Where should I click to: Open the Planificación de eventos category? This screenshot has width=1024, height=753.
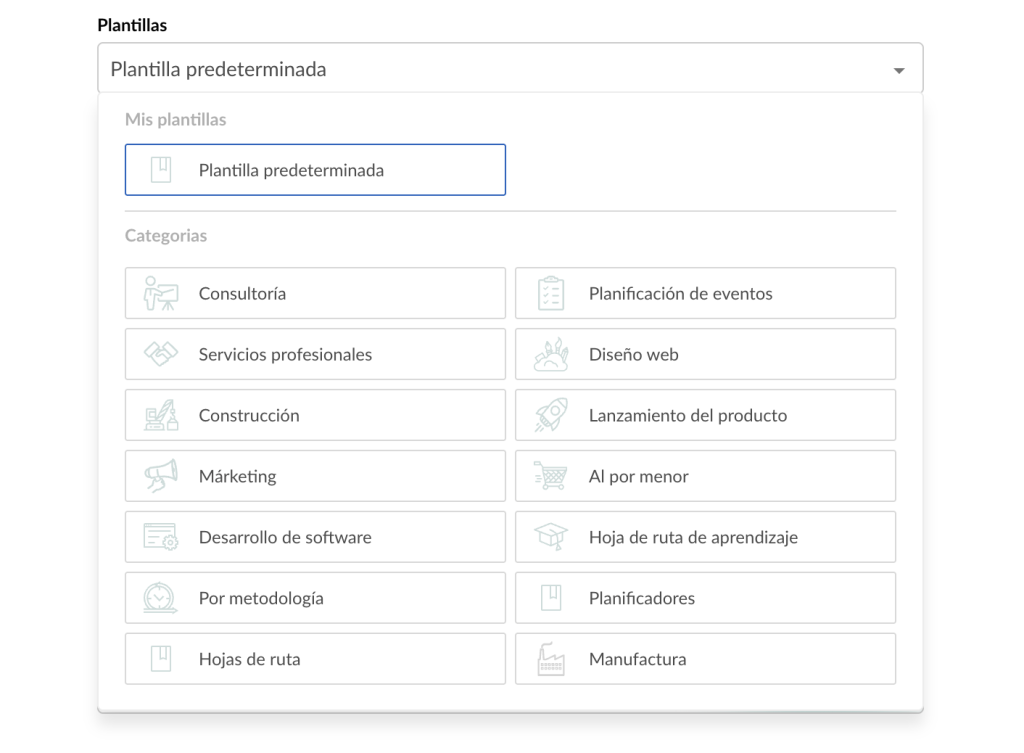pos(705,293)
